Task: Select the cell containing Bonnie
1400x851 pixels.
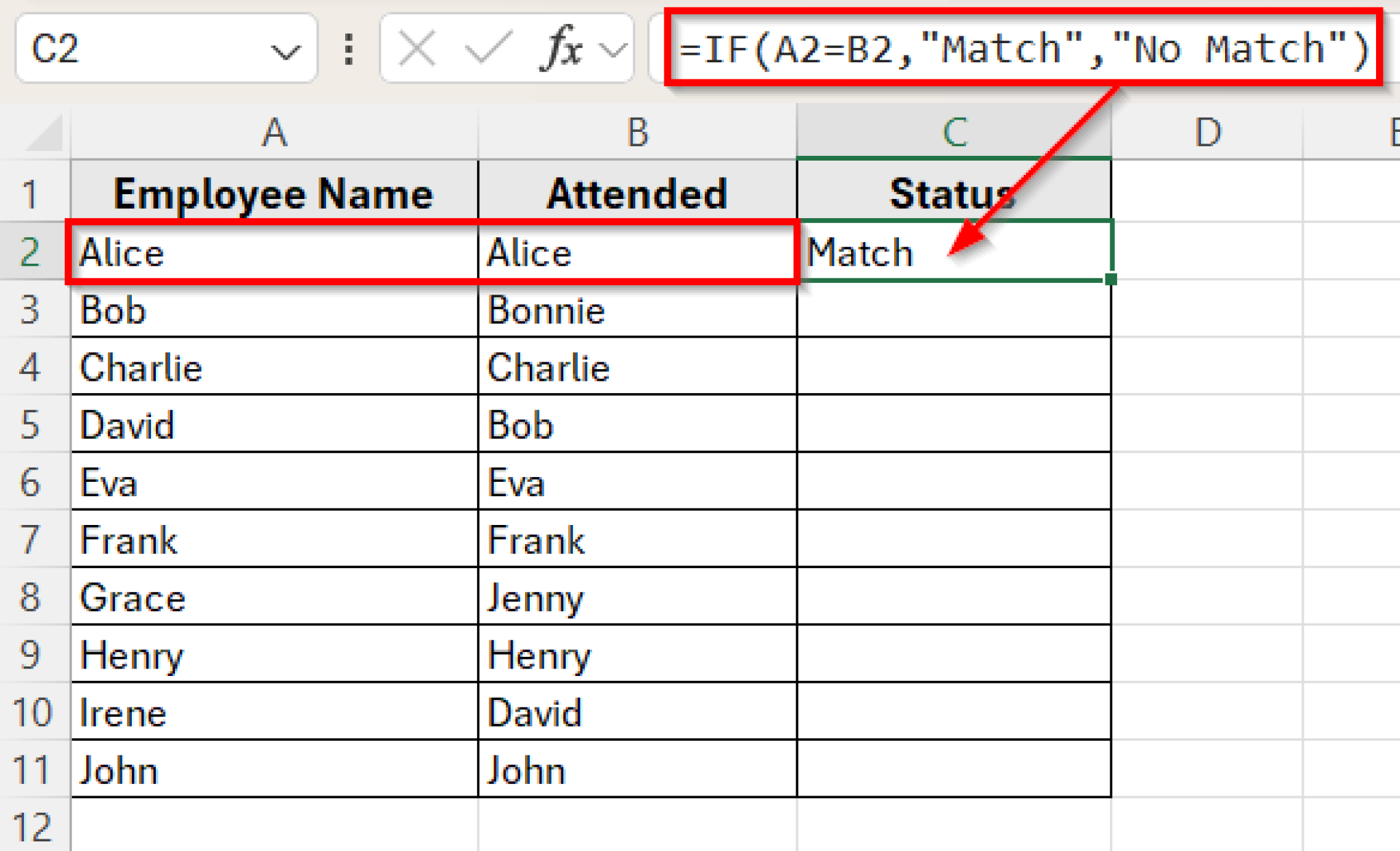Action: point(637,311)
